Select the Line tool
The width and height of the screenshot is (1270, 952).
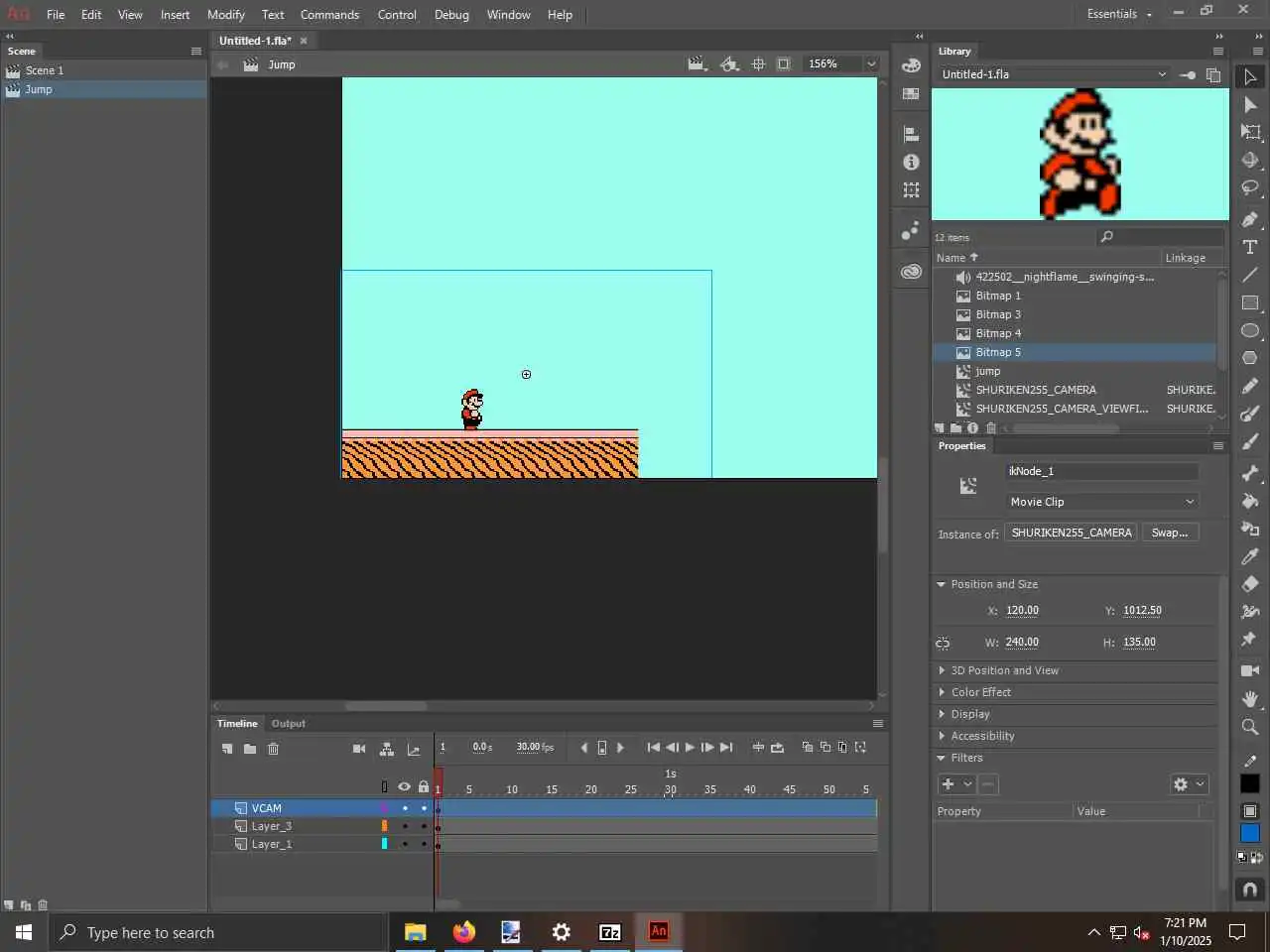tap(1250, 275)
